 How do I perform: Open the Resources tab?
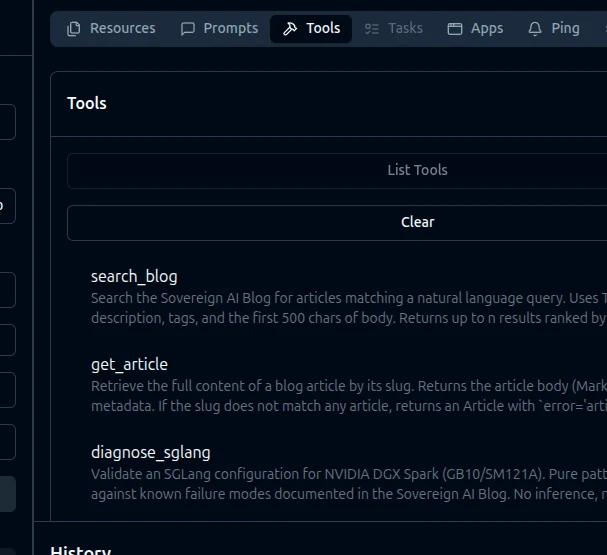tap(111, 29)
